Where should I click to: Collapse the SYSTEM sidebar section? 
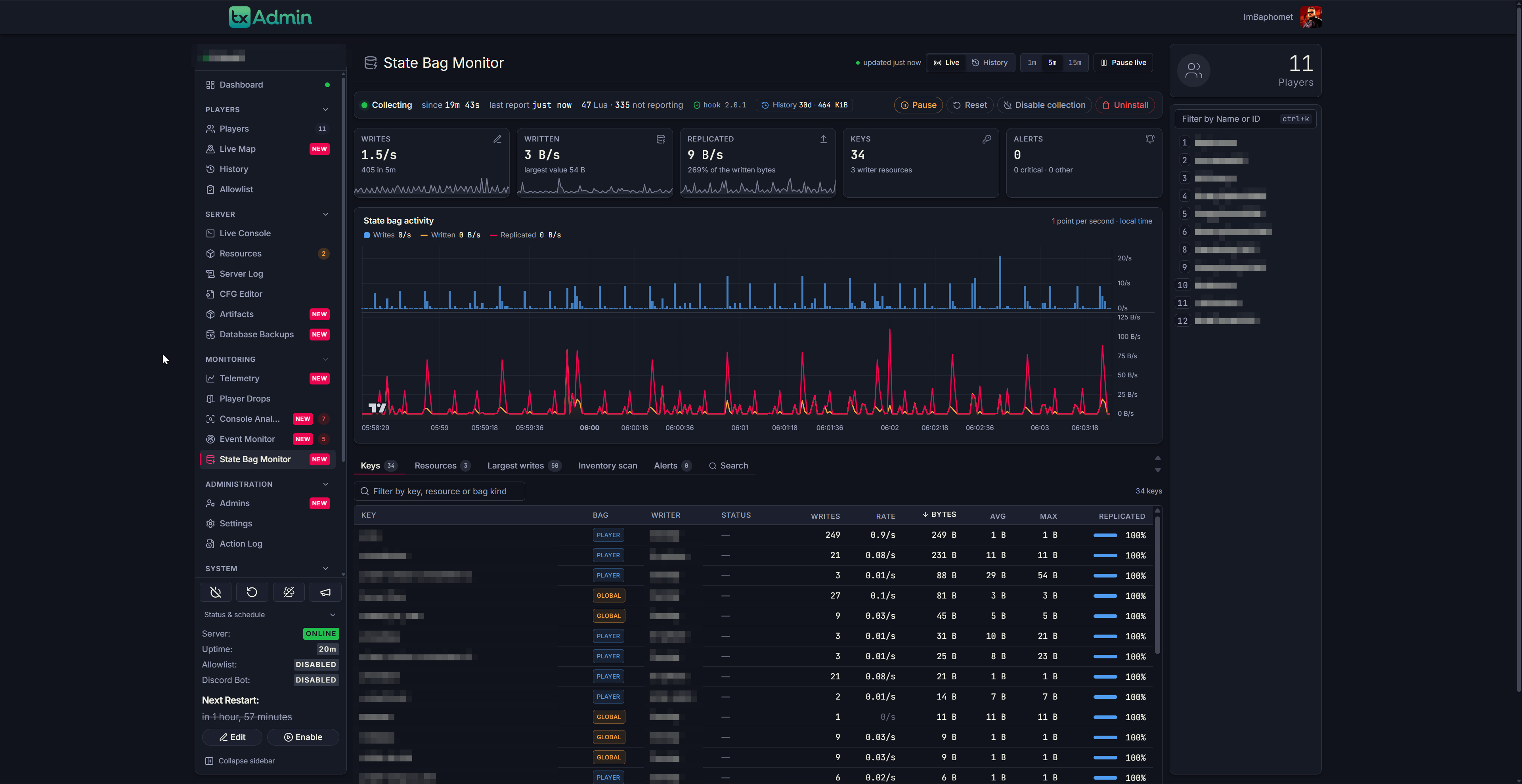pyautogui.click(x=325, y=569)
